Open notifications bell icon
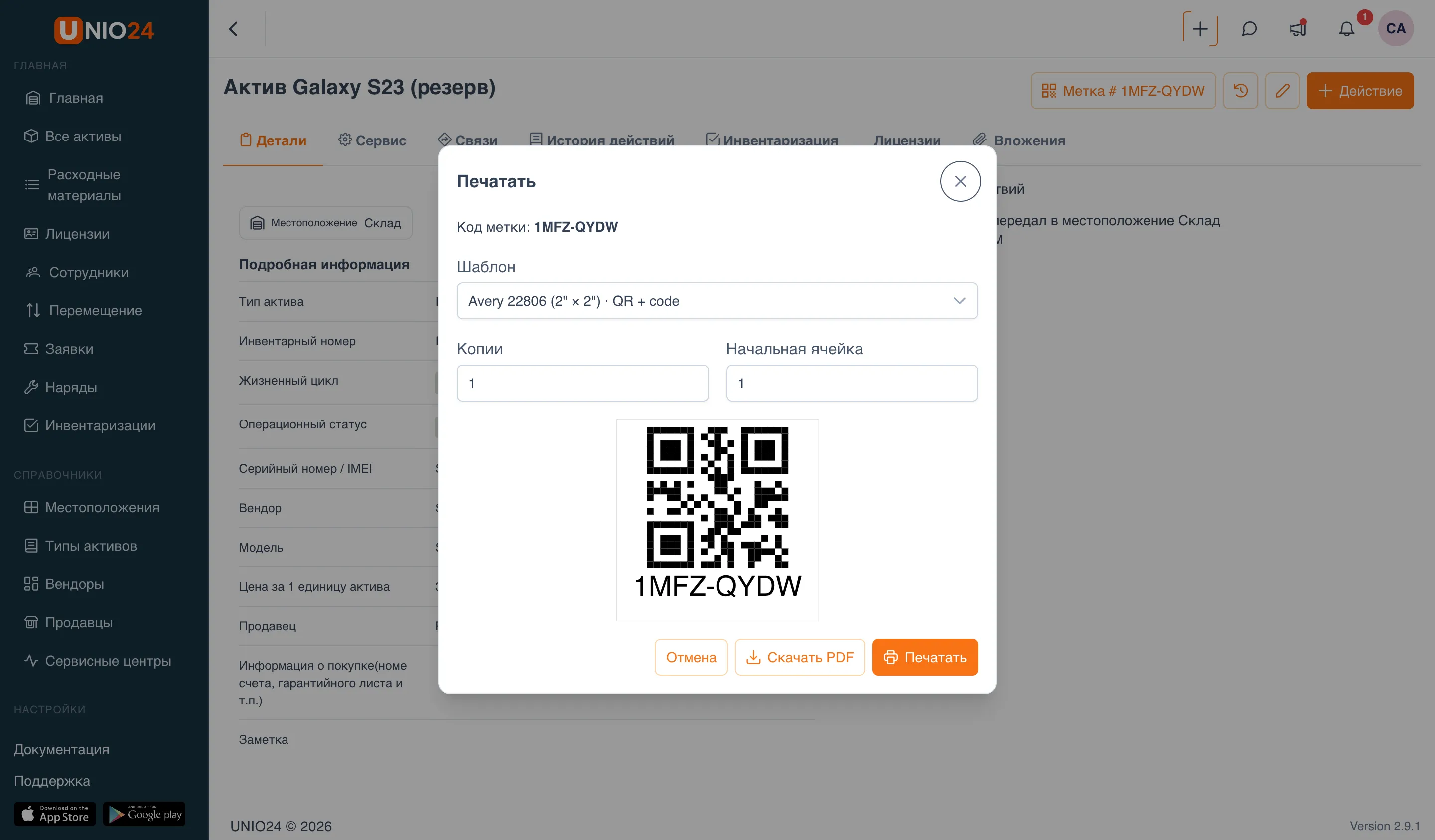The width and height of the screenshot is (1435, 840). 1346,28
